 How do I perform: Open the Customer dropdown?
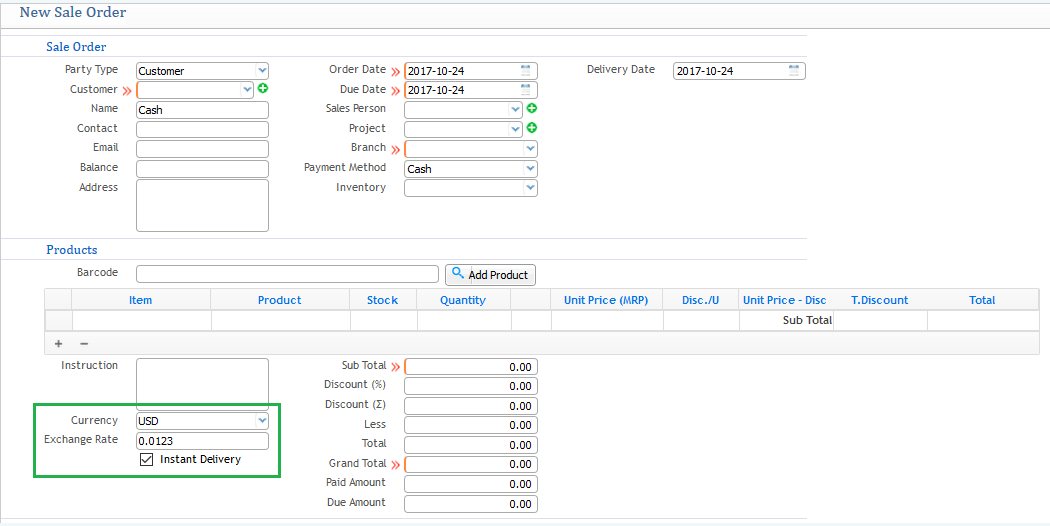tap(246, 89)
